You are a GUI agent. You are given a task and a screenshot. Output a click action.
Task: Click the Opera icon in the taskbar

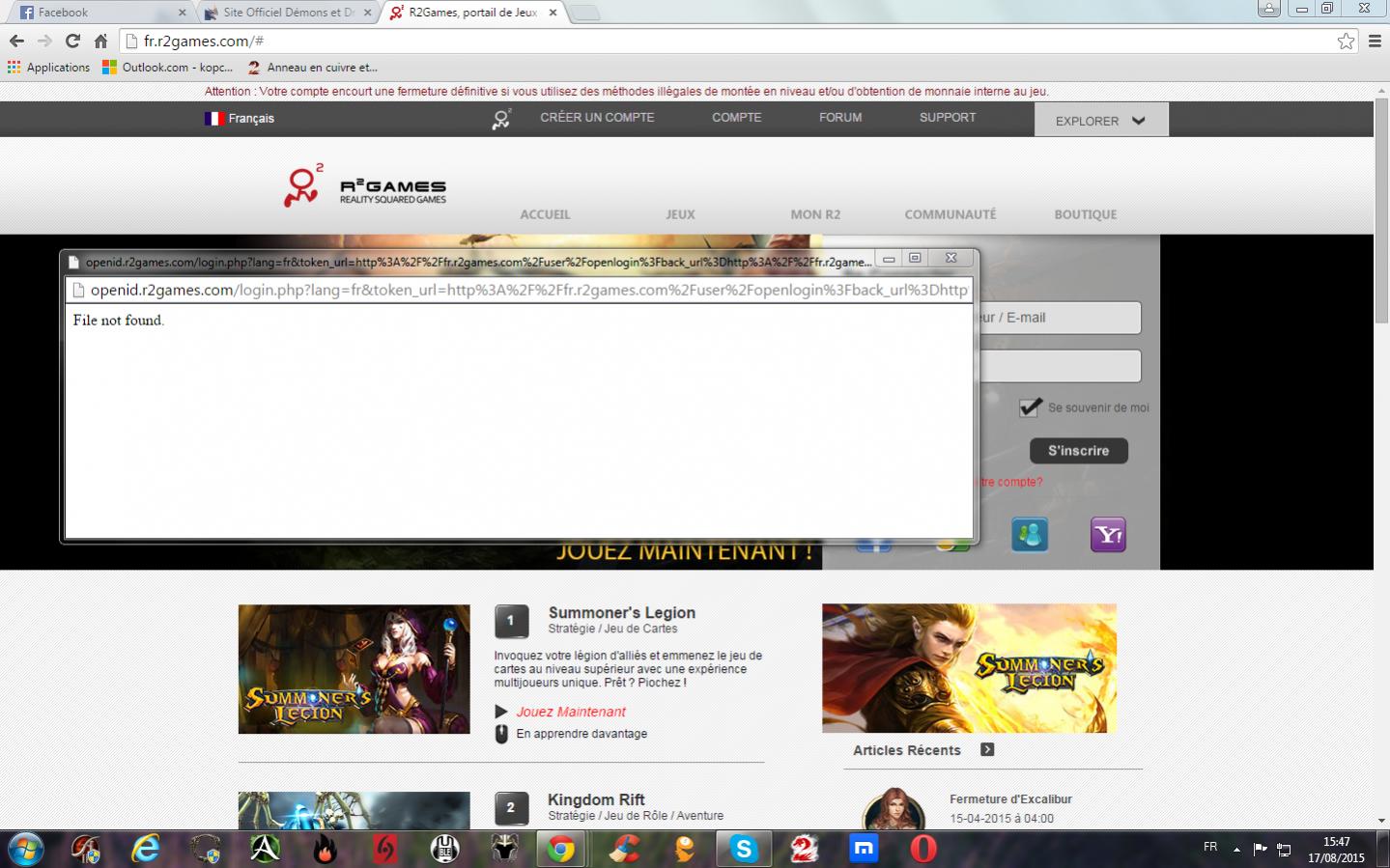point(922,849)
